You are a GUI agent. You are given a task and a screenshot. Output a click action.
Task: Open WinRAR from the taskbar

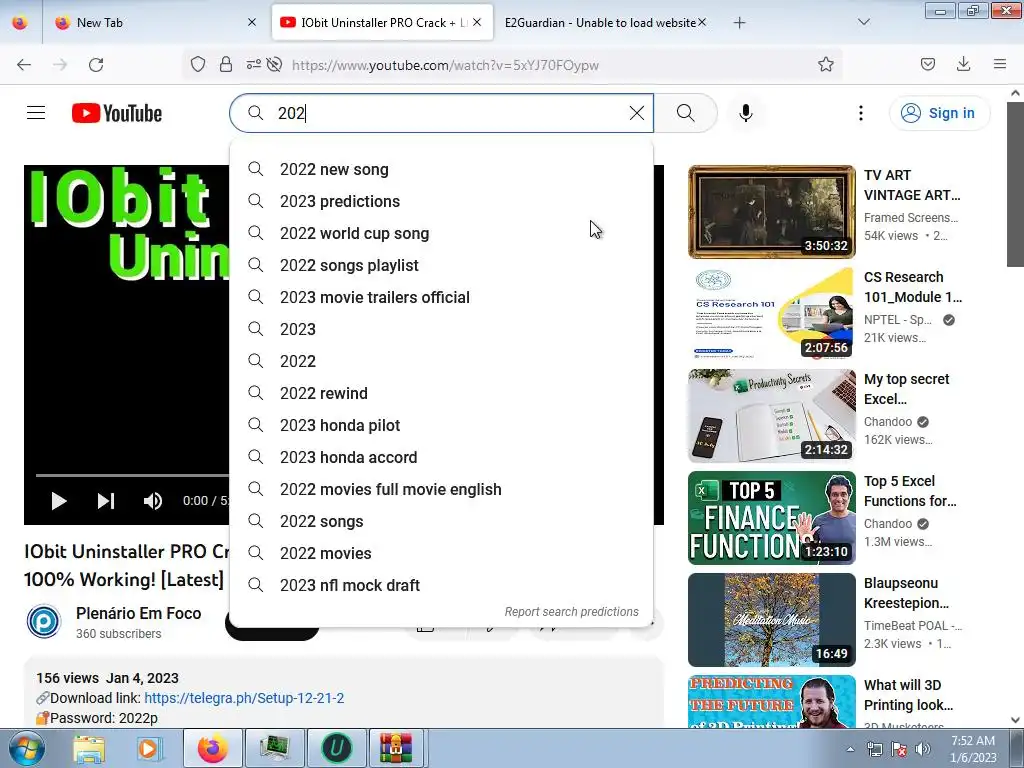coord(396,748)
